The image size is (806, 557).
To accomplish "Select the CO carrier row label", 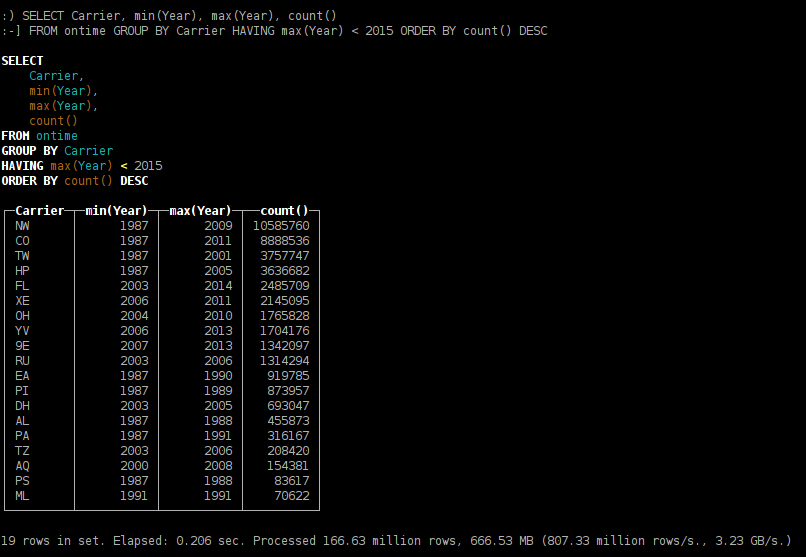I will pos(22,241).
